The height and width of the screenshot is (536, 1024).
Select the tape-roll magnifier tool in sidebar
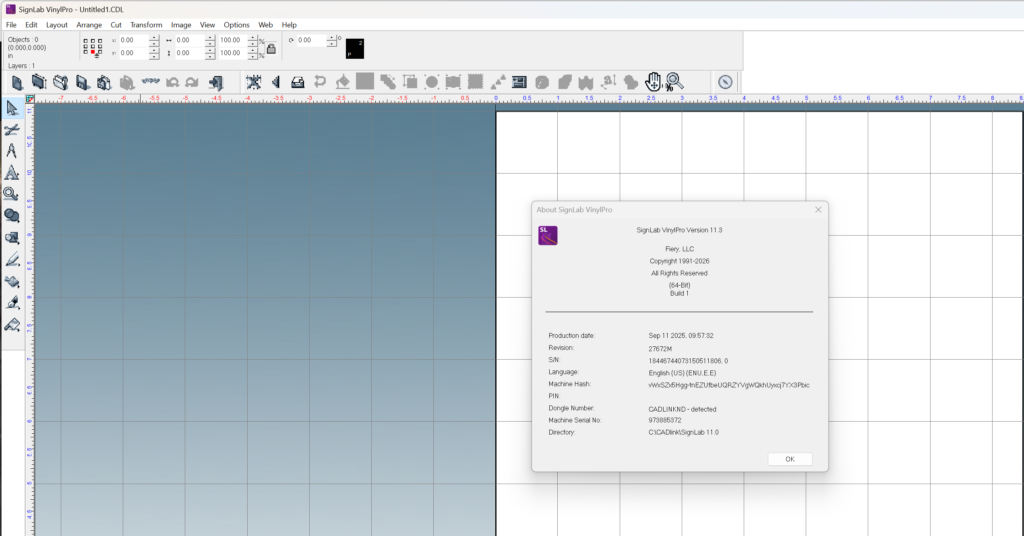pyautogui.click(x=12, y=195)
